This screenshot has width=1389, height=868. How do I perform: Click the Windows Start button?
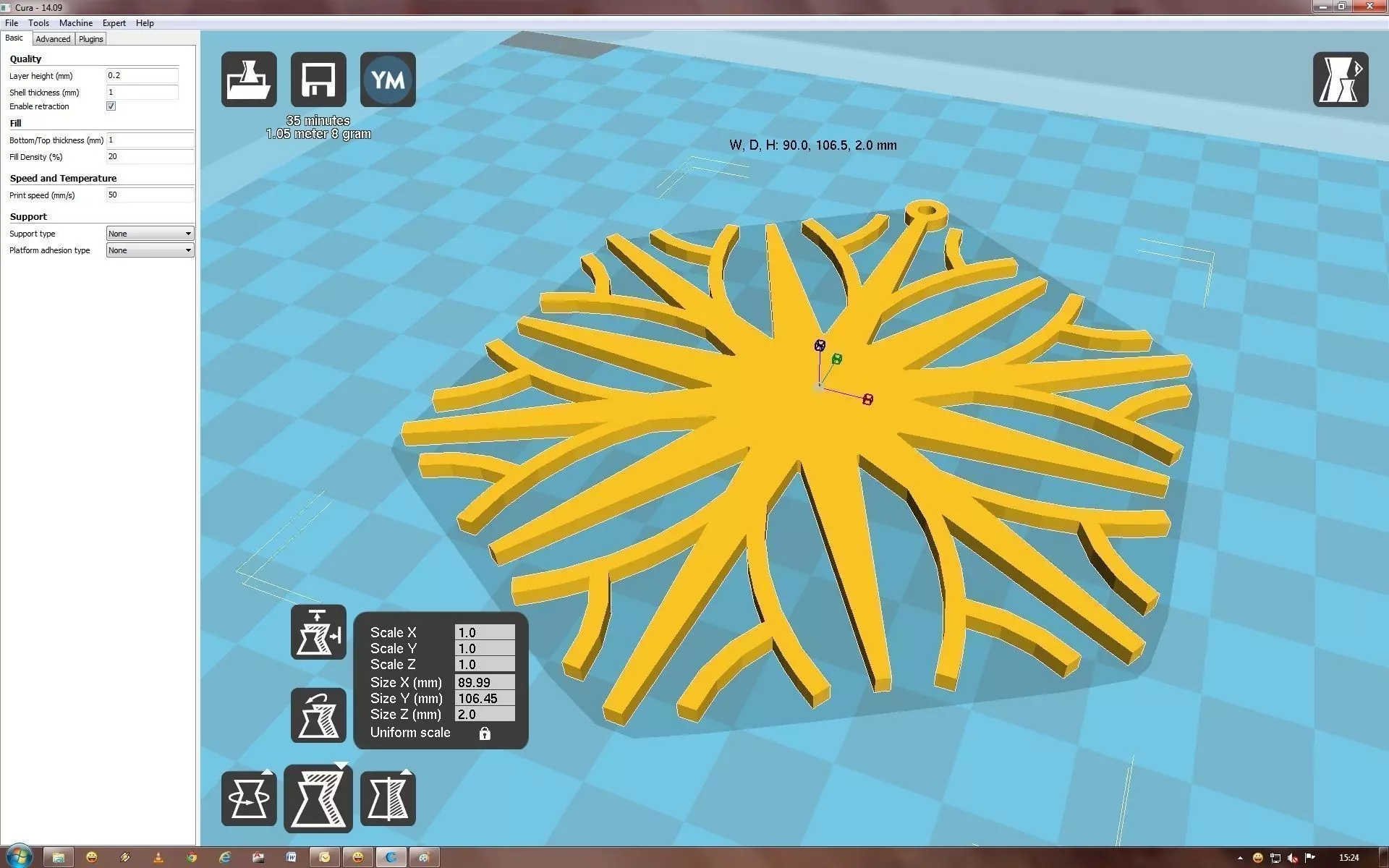(x=19, y=857)
